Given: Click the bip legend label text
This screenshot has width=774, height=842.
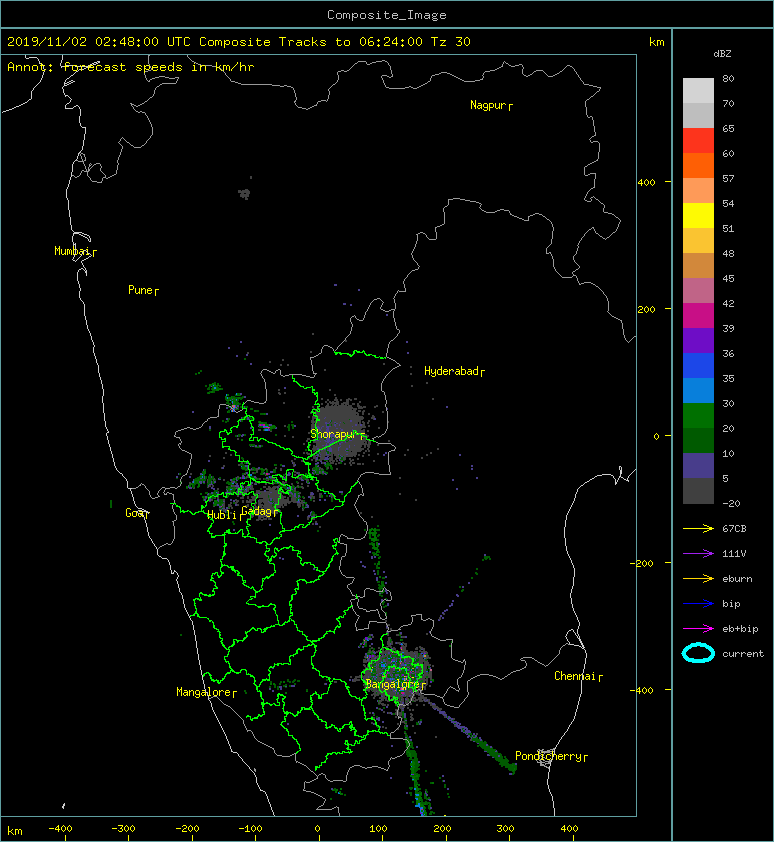Looking at the screenshot, I should [731, 604].
